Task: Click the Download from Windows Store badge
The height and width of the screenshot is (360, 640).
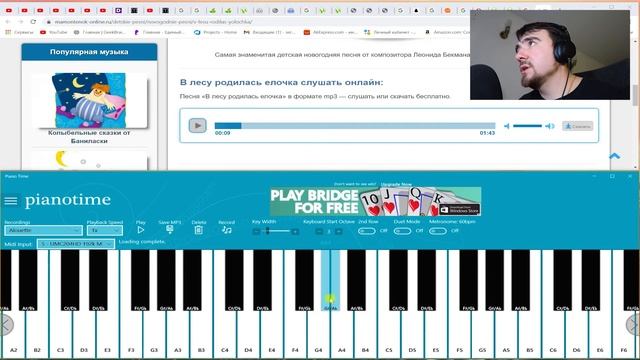Action: (x=460, y=210)
